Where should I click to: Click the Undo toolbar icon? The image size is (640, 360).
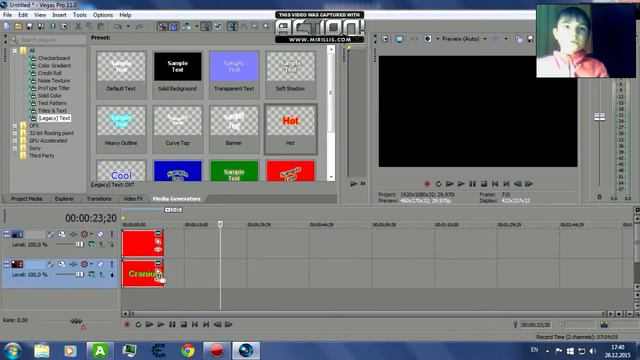click(x=118, y=27)
